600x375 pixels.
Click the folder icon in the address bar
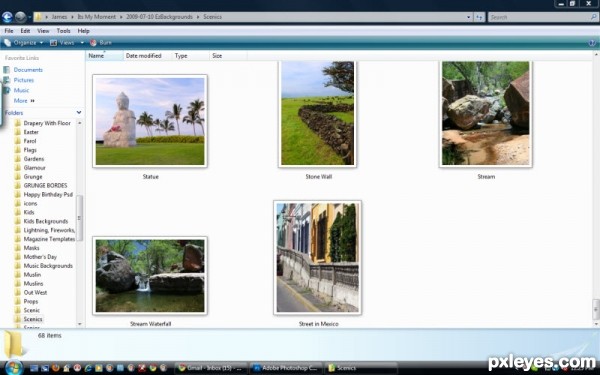coord(38,17)
